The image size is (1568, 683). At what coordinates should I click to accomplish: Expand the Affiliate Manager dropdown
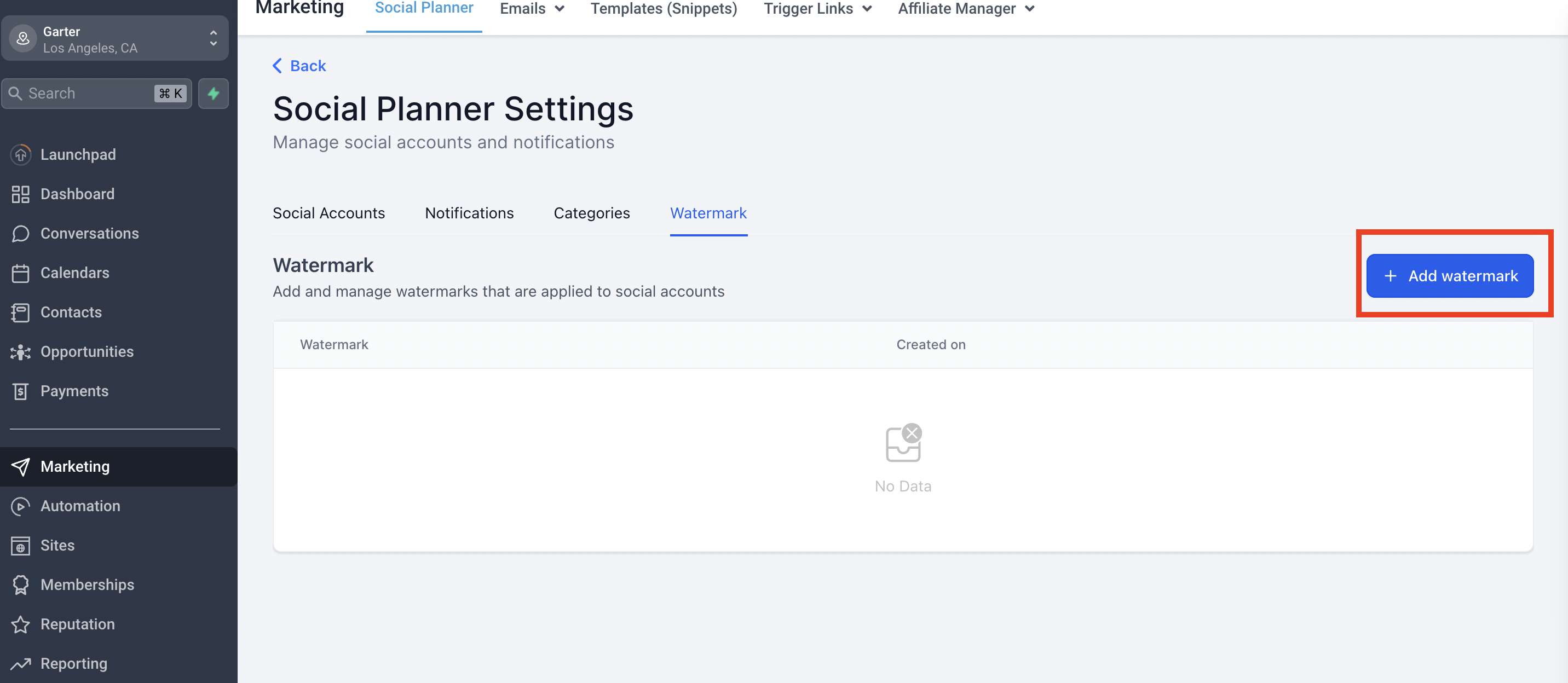[965, 9]
